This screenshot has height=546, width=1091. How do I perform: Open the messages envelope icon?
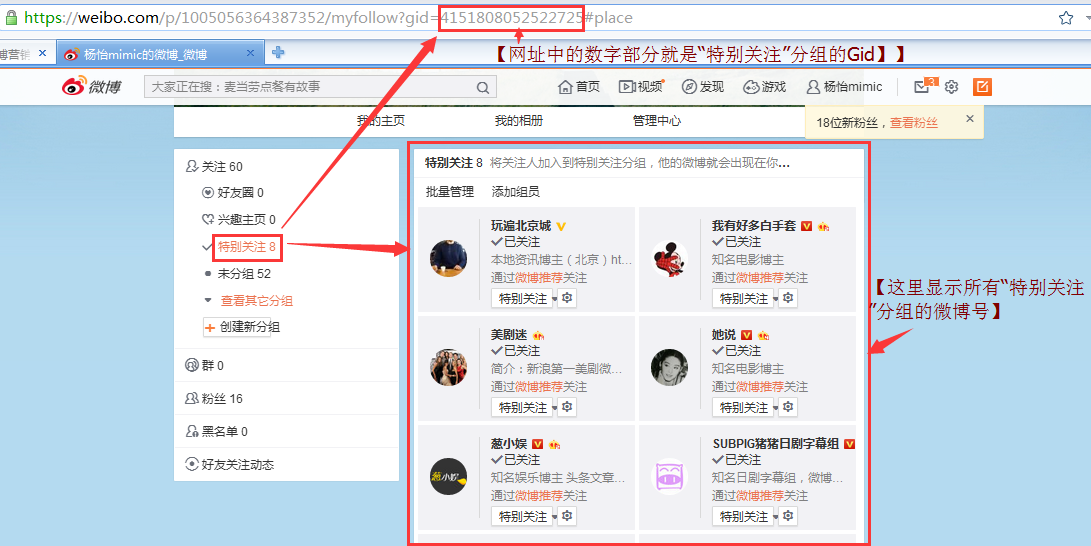tap(922, 87)
